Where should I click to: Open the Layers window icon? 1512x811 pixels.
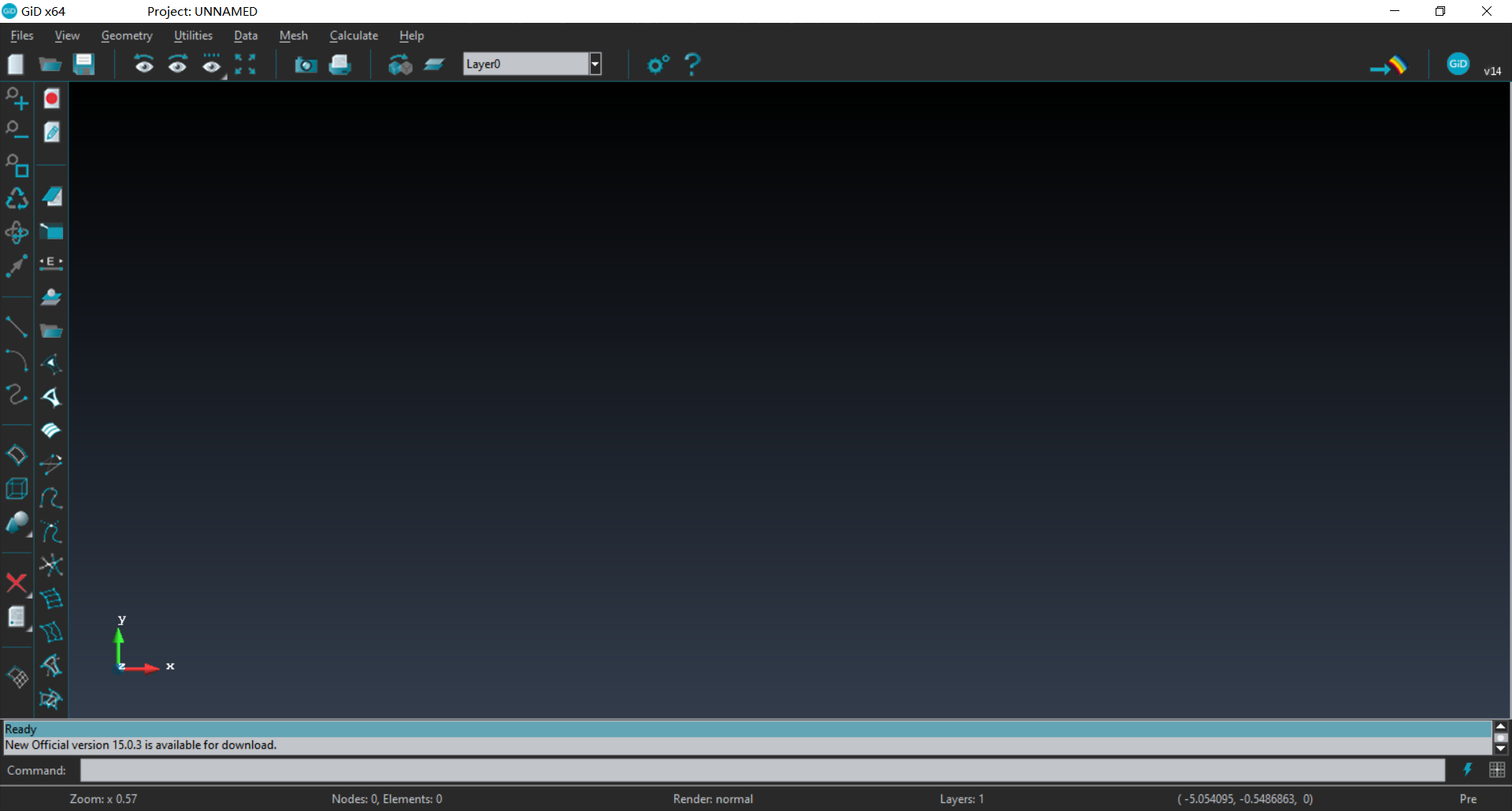[x=435, y=65]
